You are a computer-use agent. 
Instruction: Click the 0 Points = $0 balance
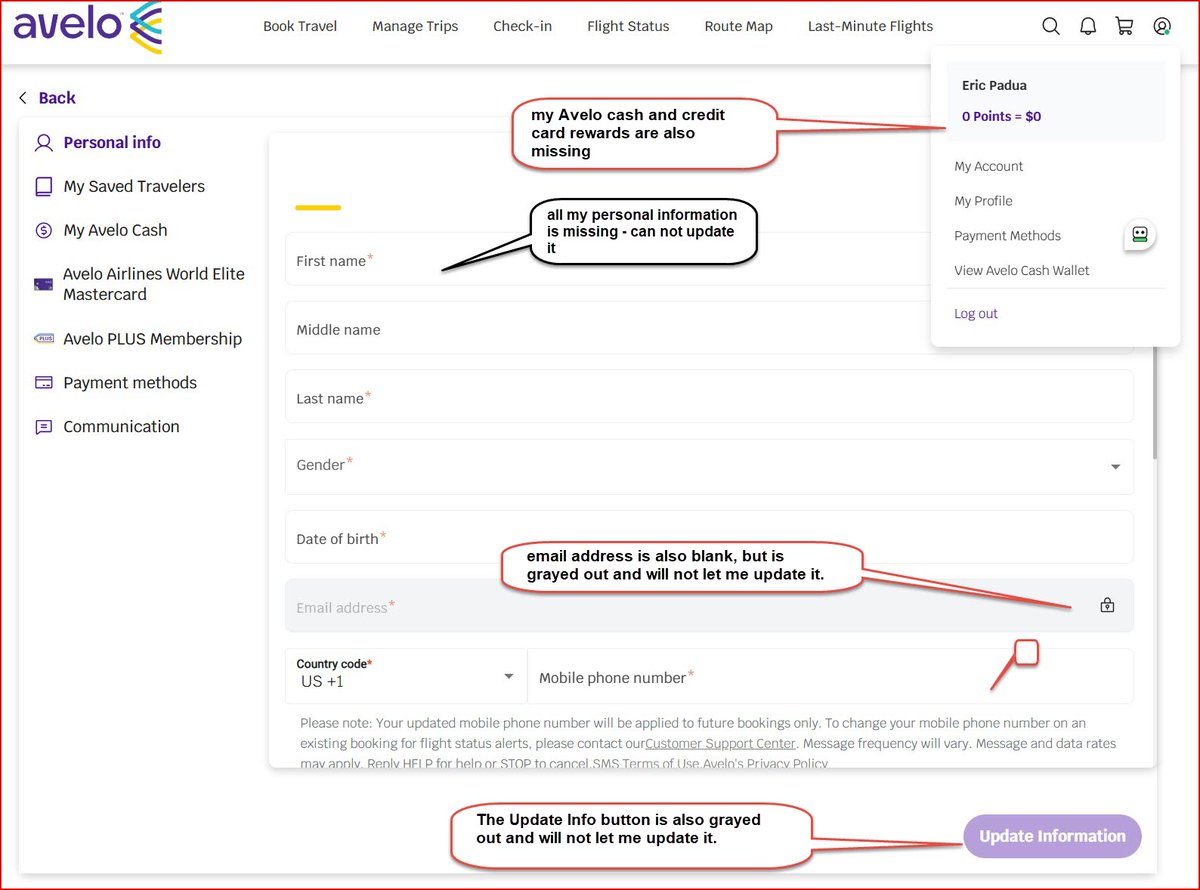click(x=1001, y=116)
